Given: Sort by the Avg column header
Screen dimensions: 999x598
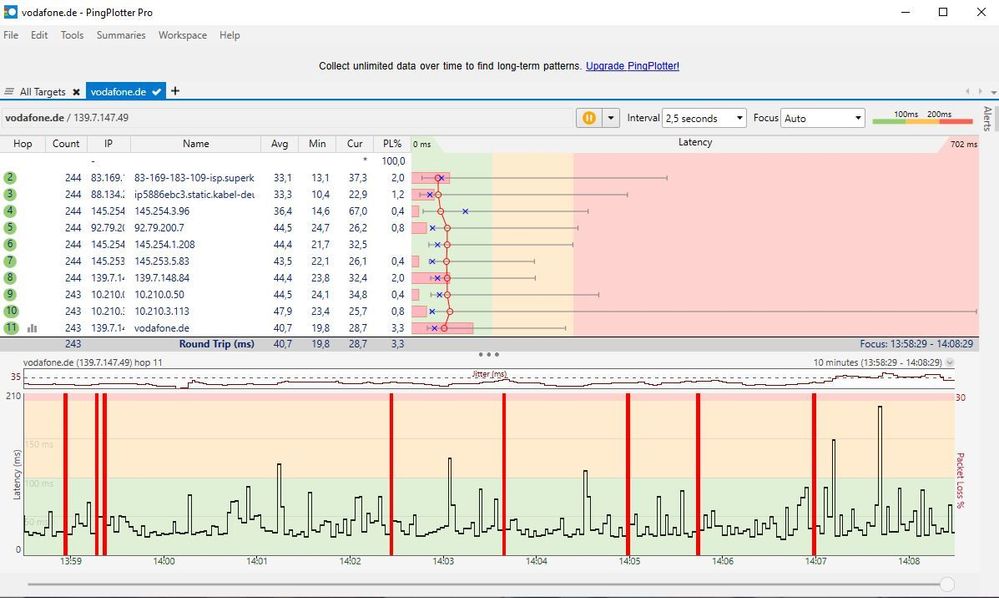Looking at the screenshot, I should click(x=280, y=143).
